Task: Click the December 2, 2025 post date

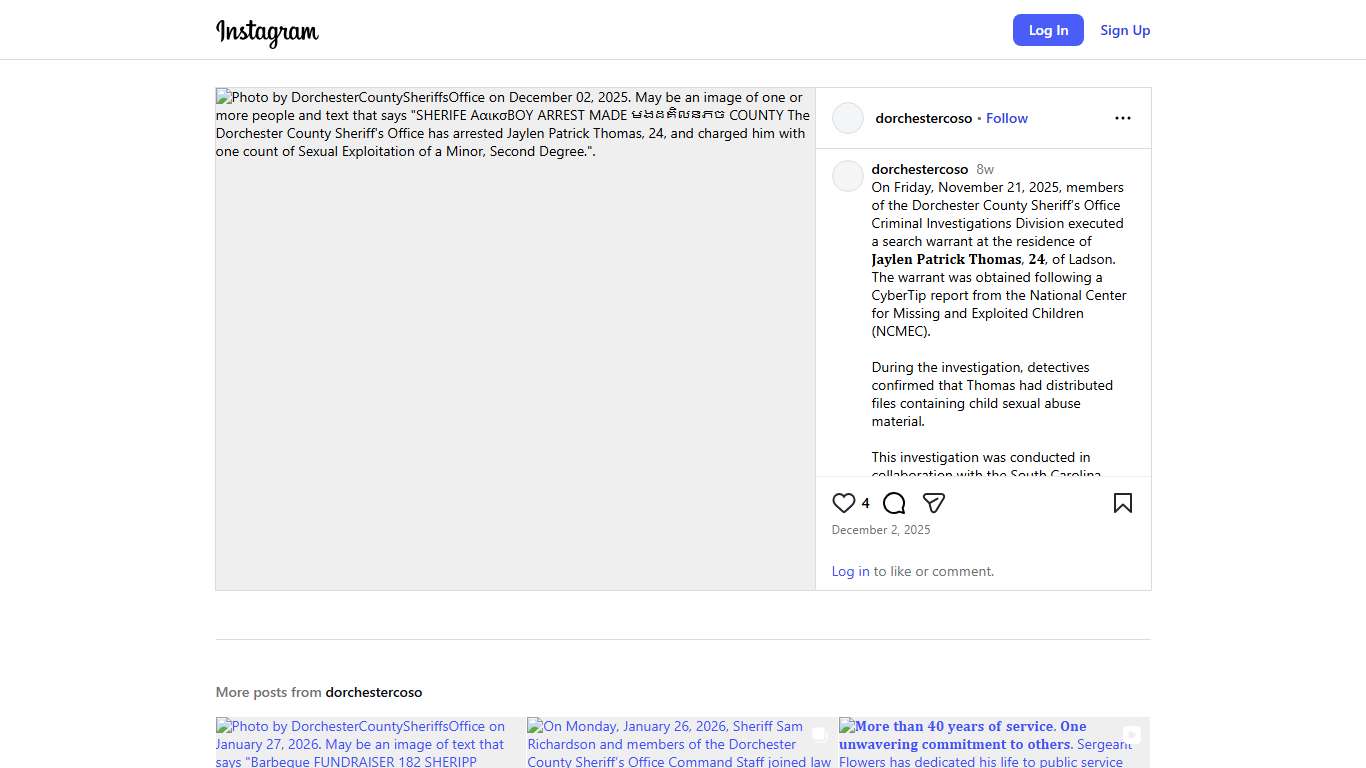Action: [881, 530]
